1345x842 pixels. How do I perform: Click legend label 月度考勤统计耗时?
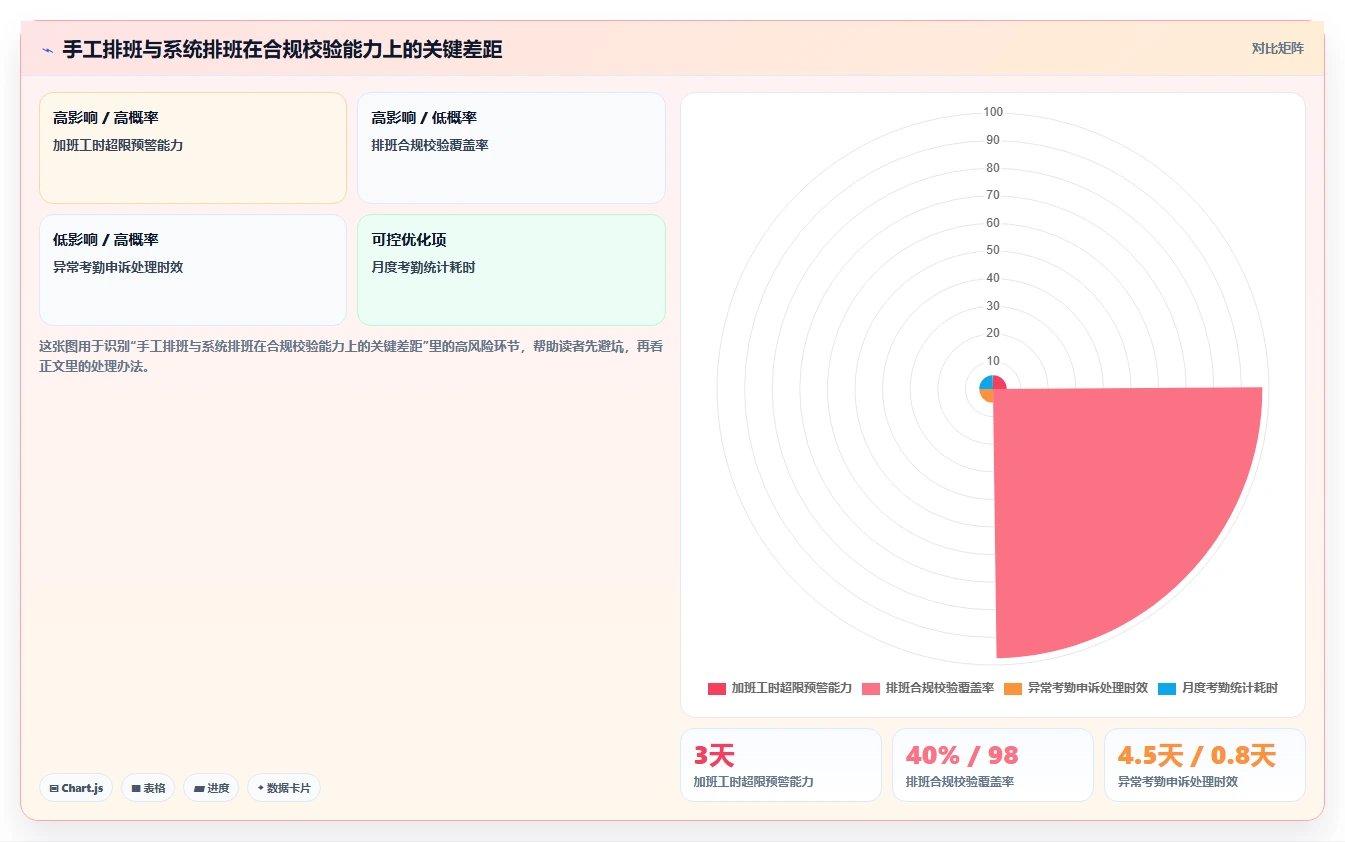point(1230,688)
